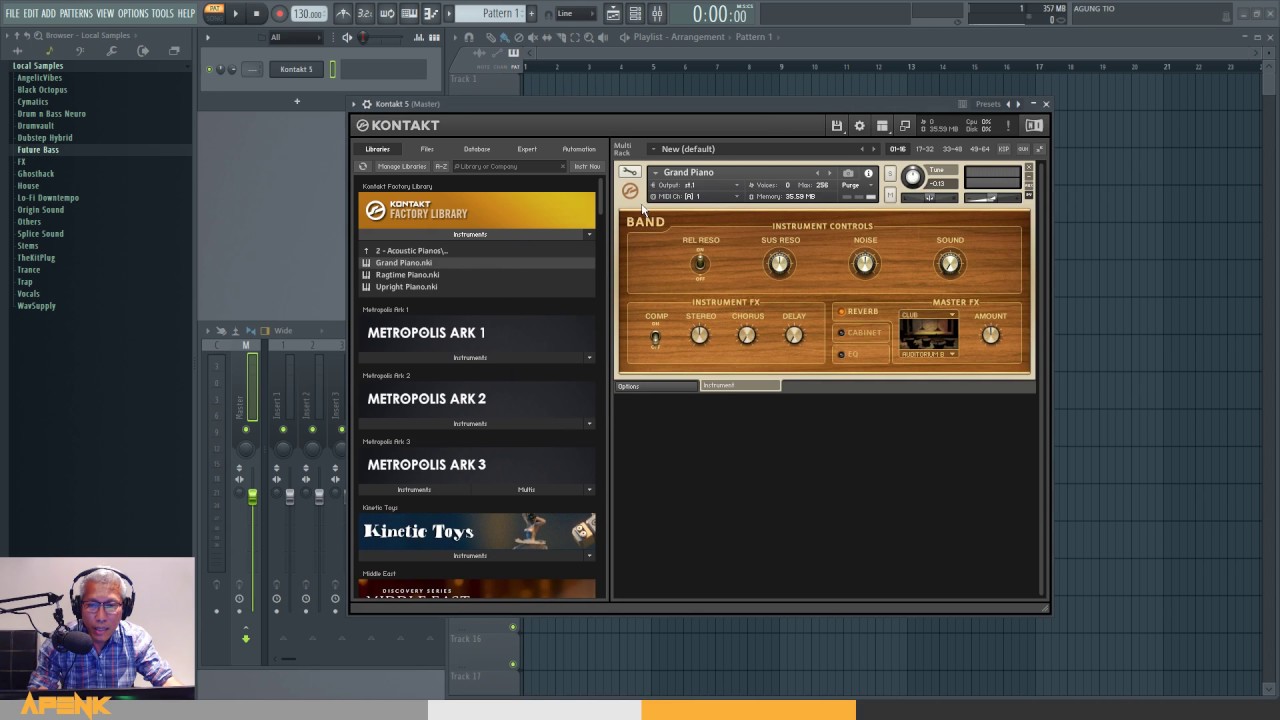Viewport: 1280px width, 720px height.
Task: Click the Manage Libraries button
Action: point(401,166)
